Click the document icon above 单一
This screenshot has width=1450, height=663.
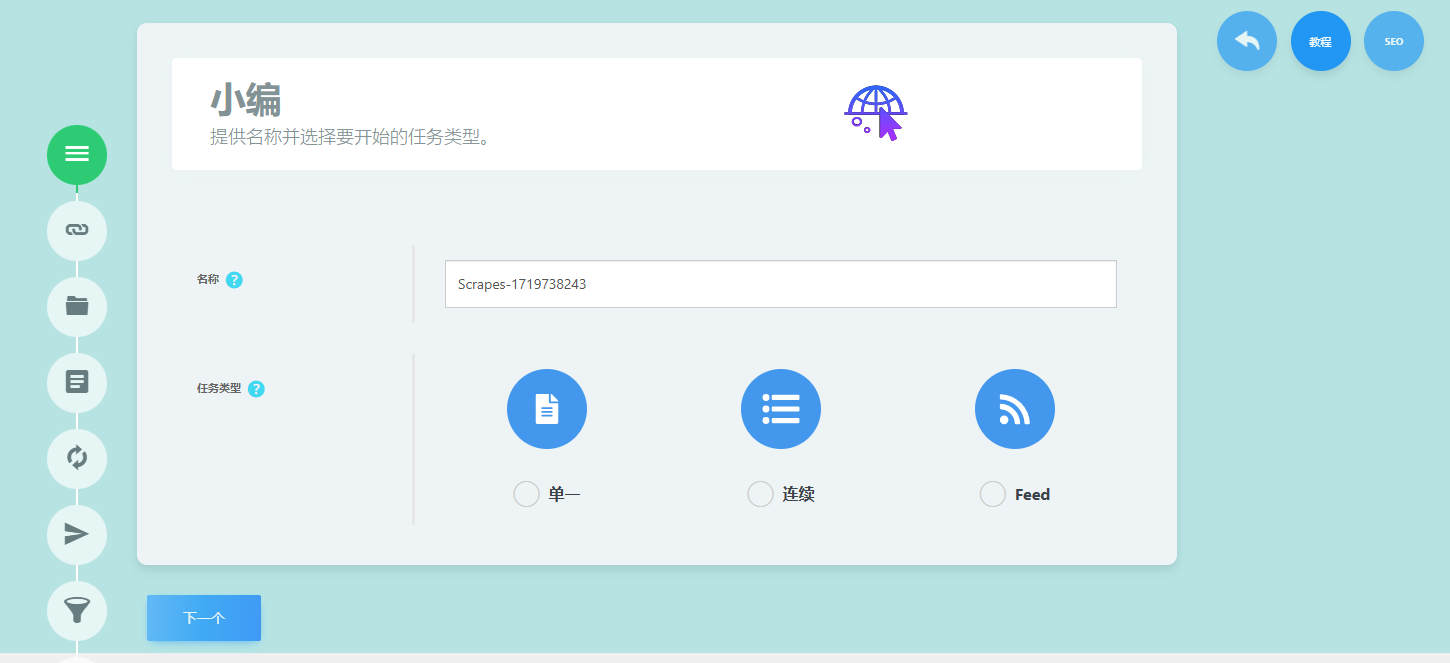coord(547,409)
